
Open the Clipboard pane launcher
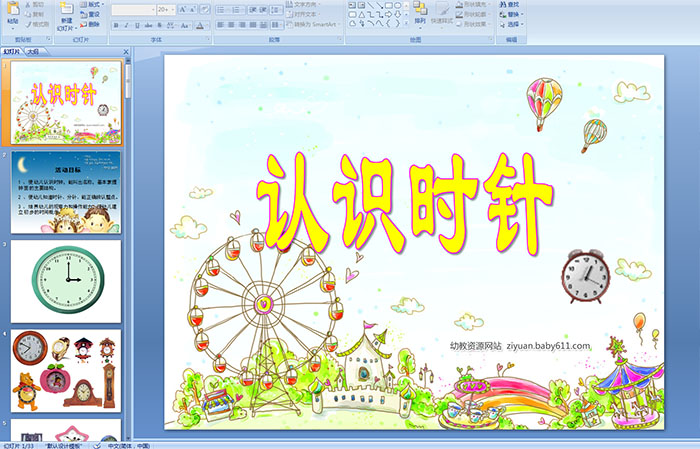click(49, 39)
